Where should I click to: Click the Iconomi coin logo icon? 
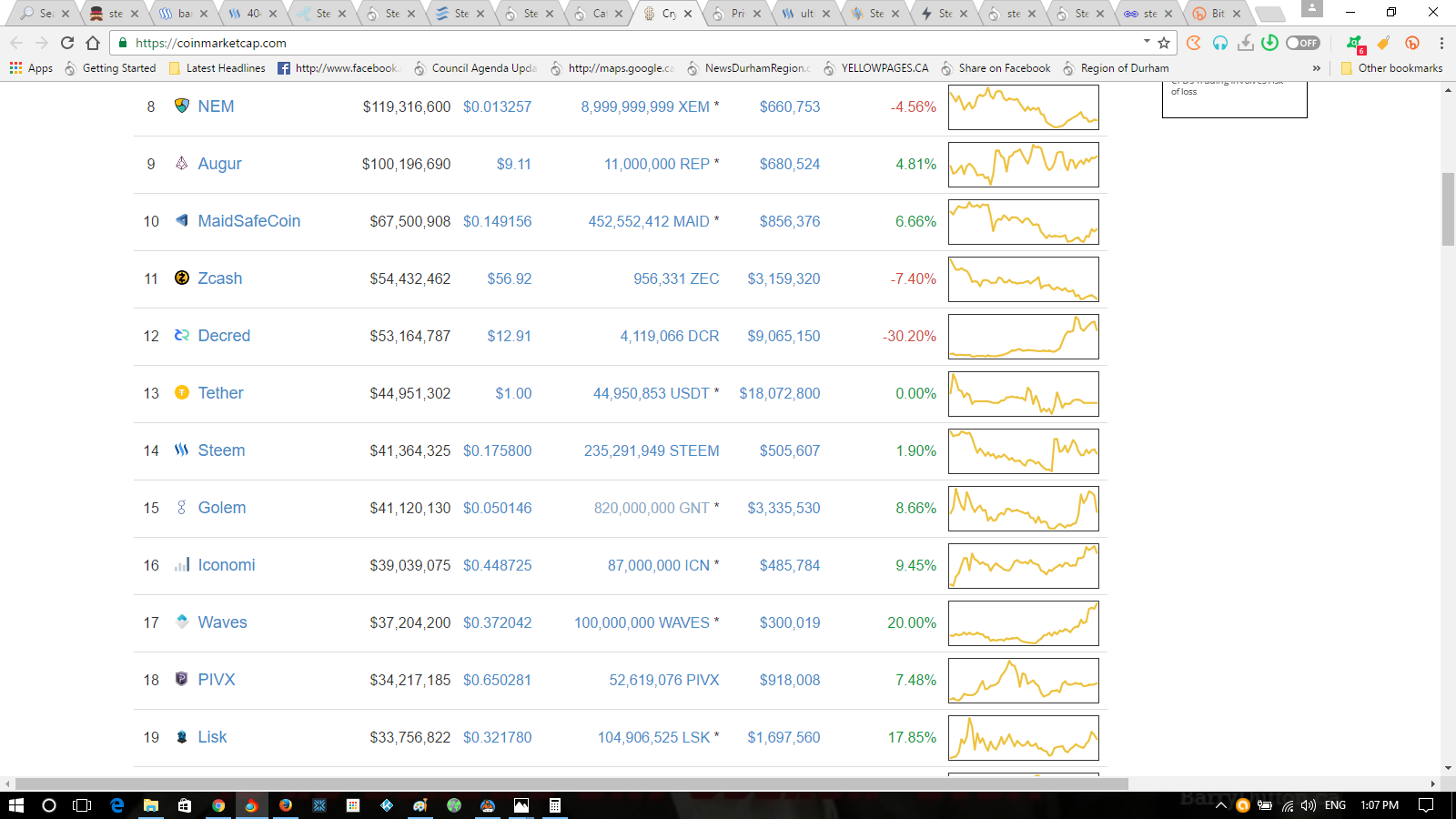pyautogui.click(x=182, y=564)
